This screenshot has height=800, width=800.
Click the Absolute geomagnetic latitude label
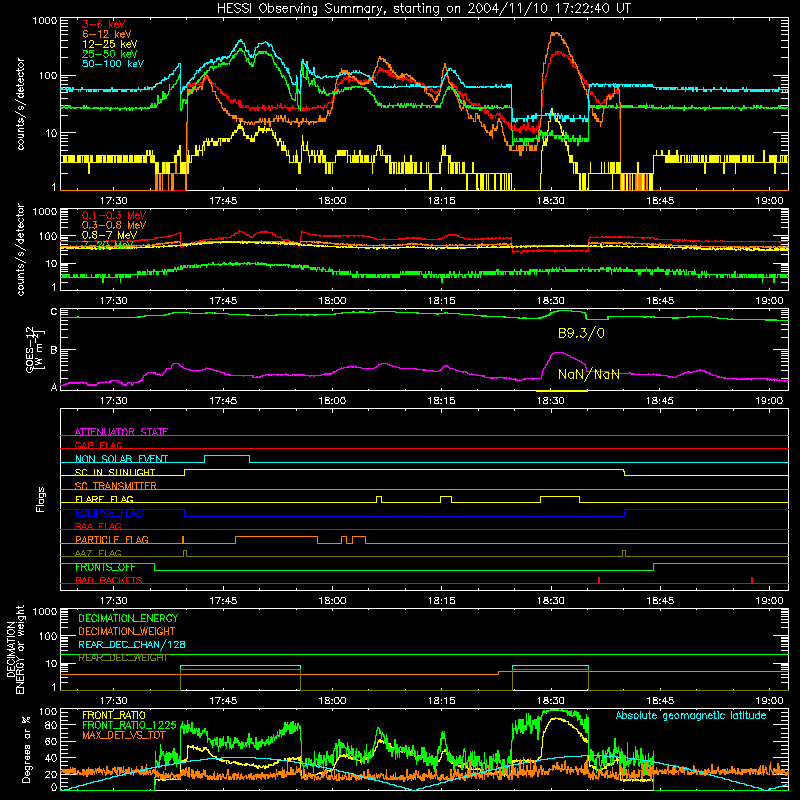coord(691,715)
